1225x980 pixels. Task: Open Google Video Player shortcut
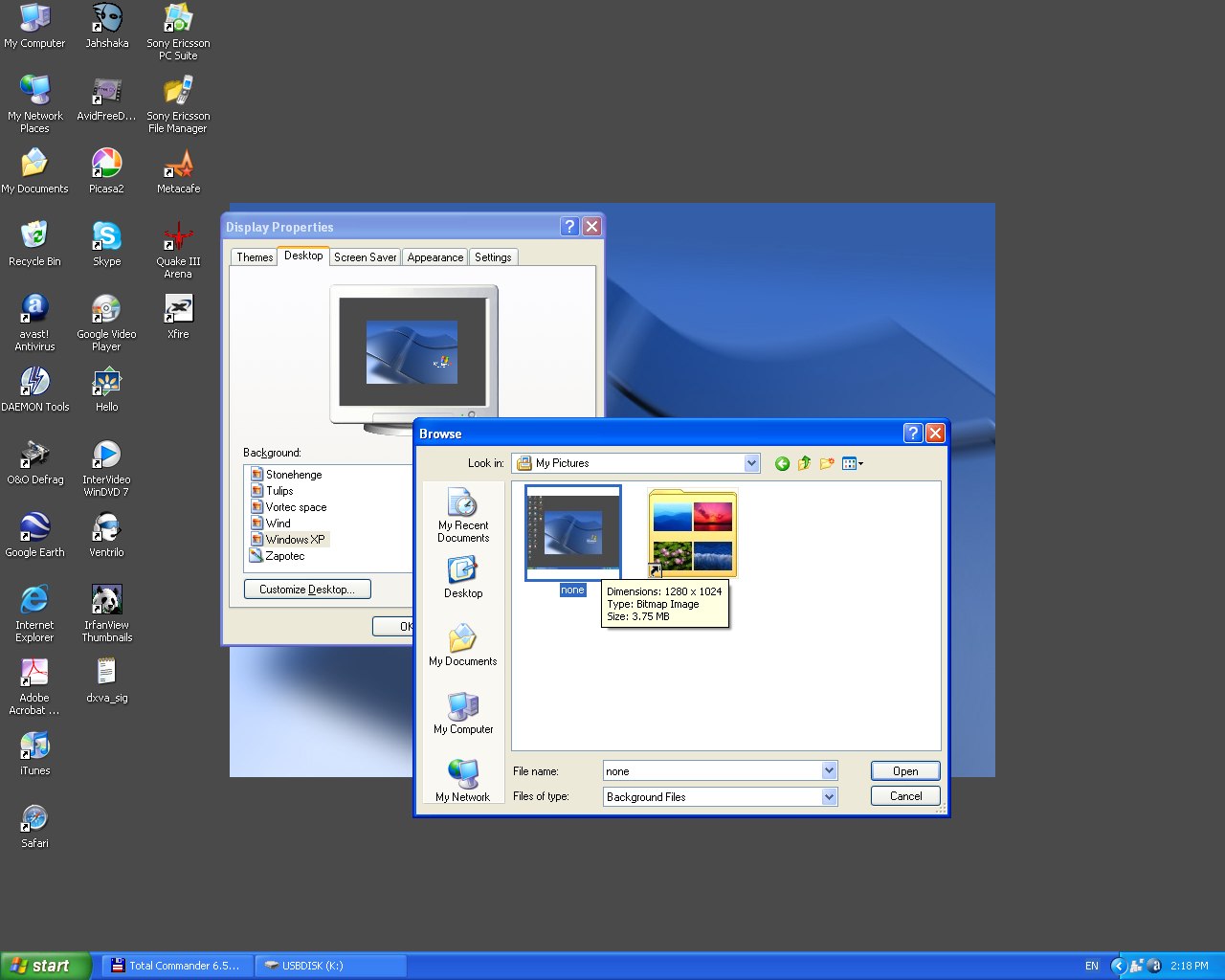pos(106,323)
